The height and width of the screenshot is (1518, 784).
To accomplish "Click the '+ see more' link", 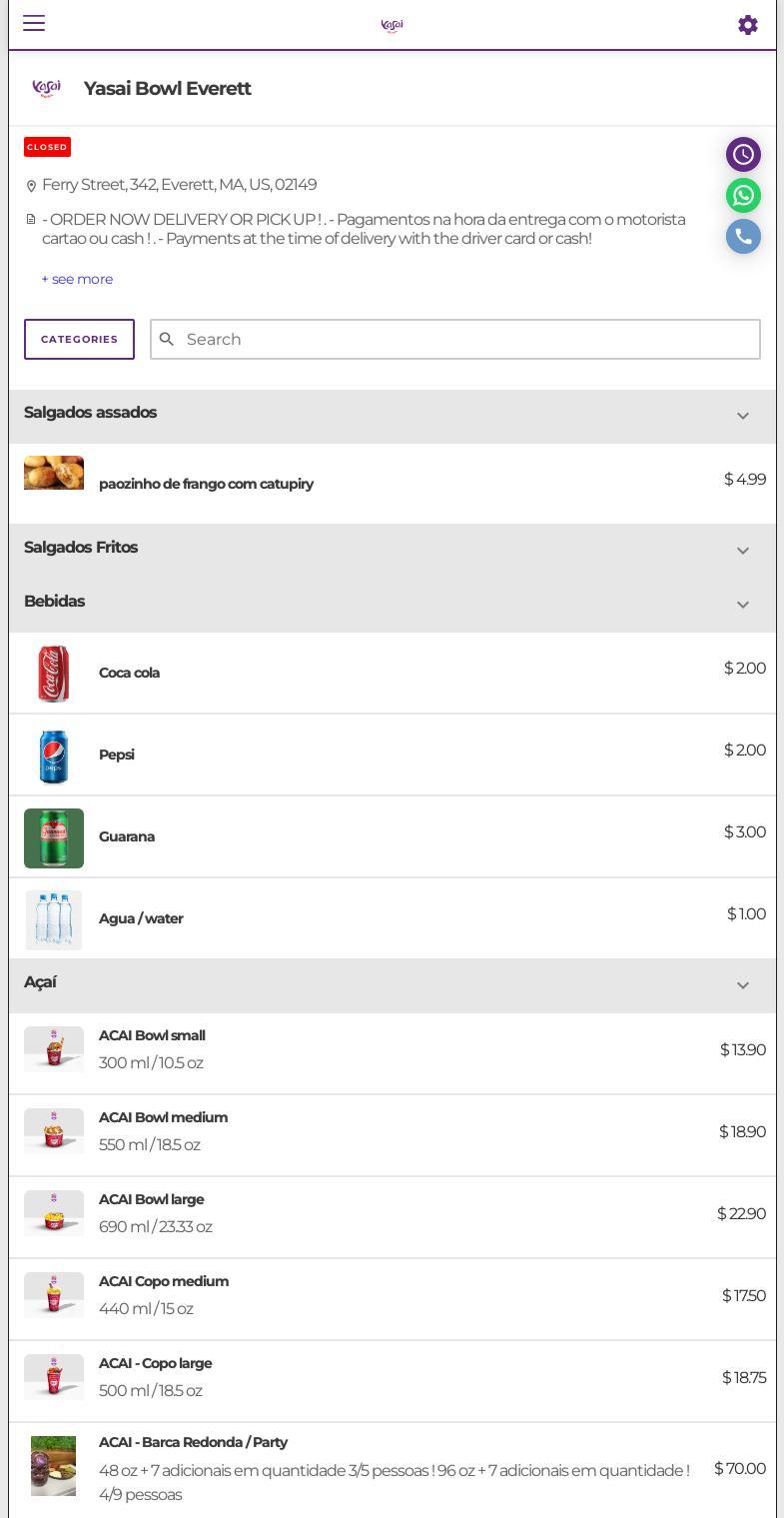I will coord(77,280).
